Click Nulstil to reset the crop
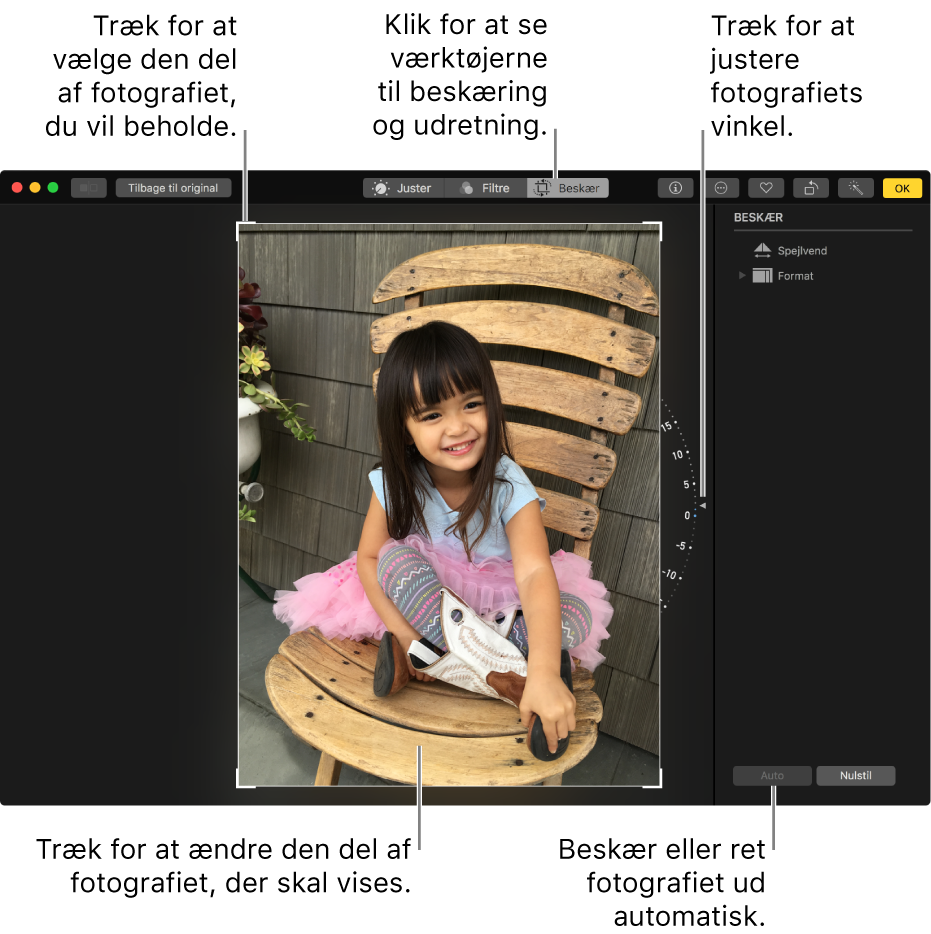Viewport: 931px width, 934px height. pos(855,776)
